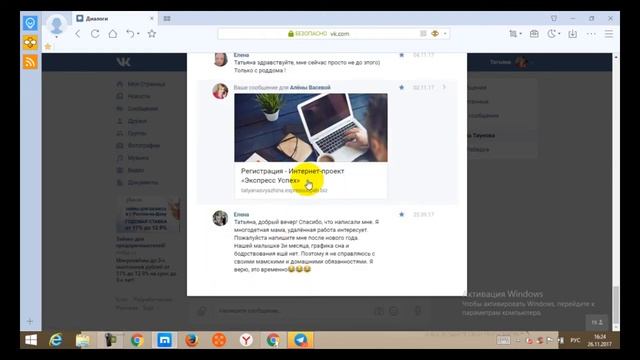
Task: Open the browser user account avatar
Action: click(56, 24)
